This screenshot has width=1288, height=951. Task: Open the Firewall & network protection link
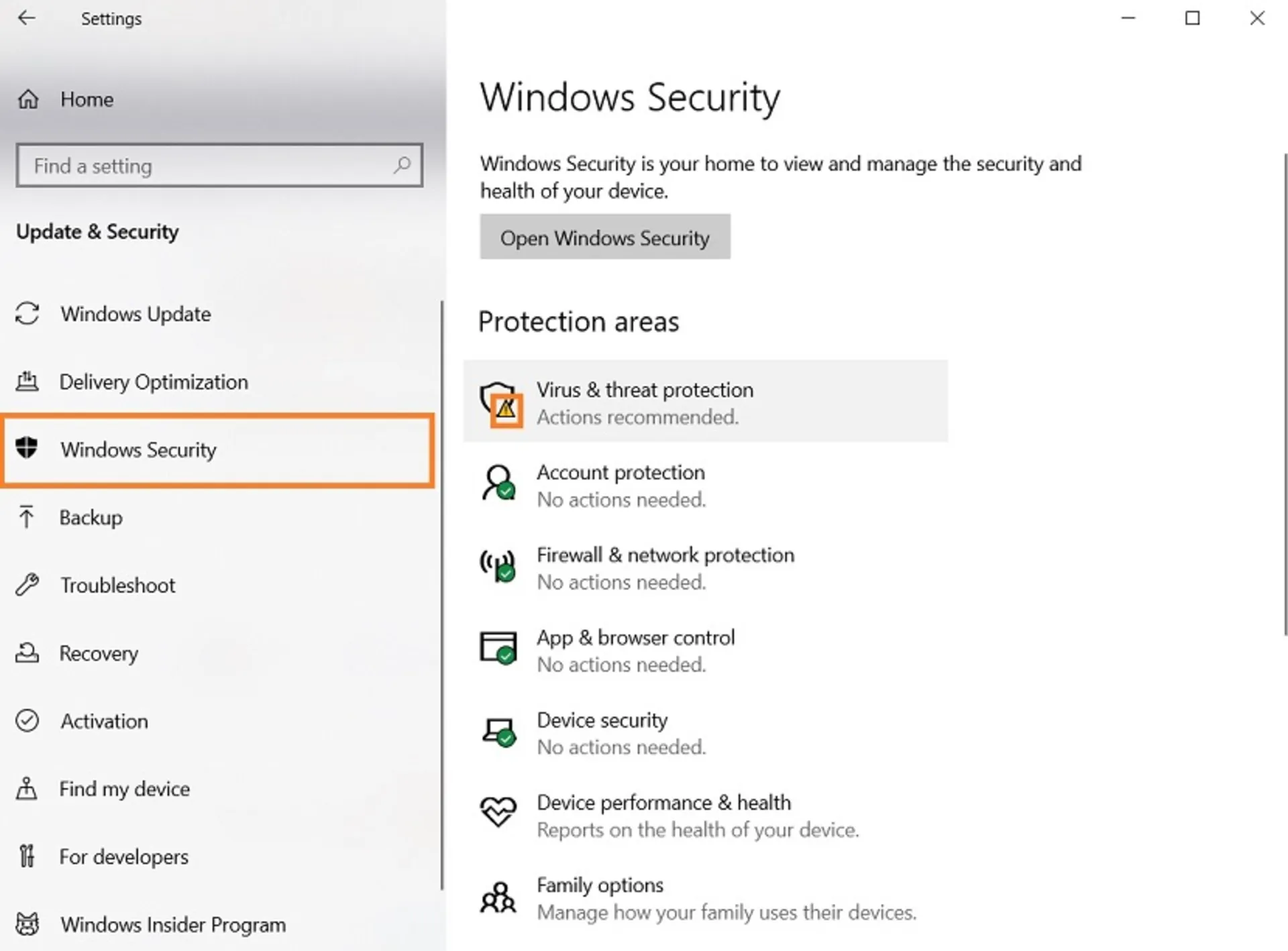[665, 555]
